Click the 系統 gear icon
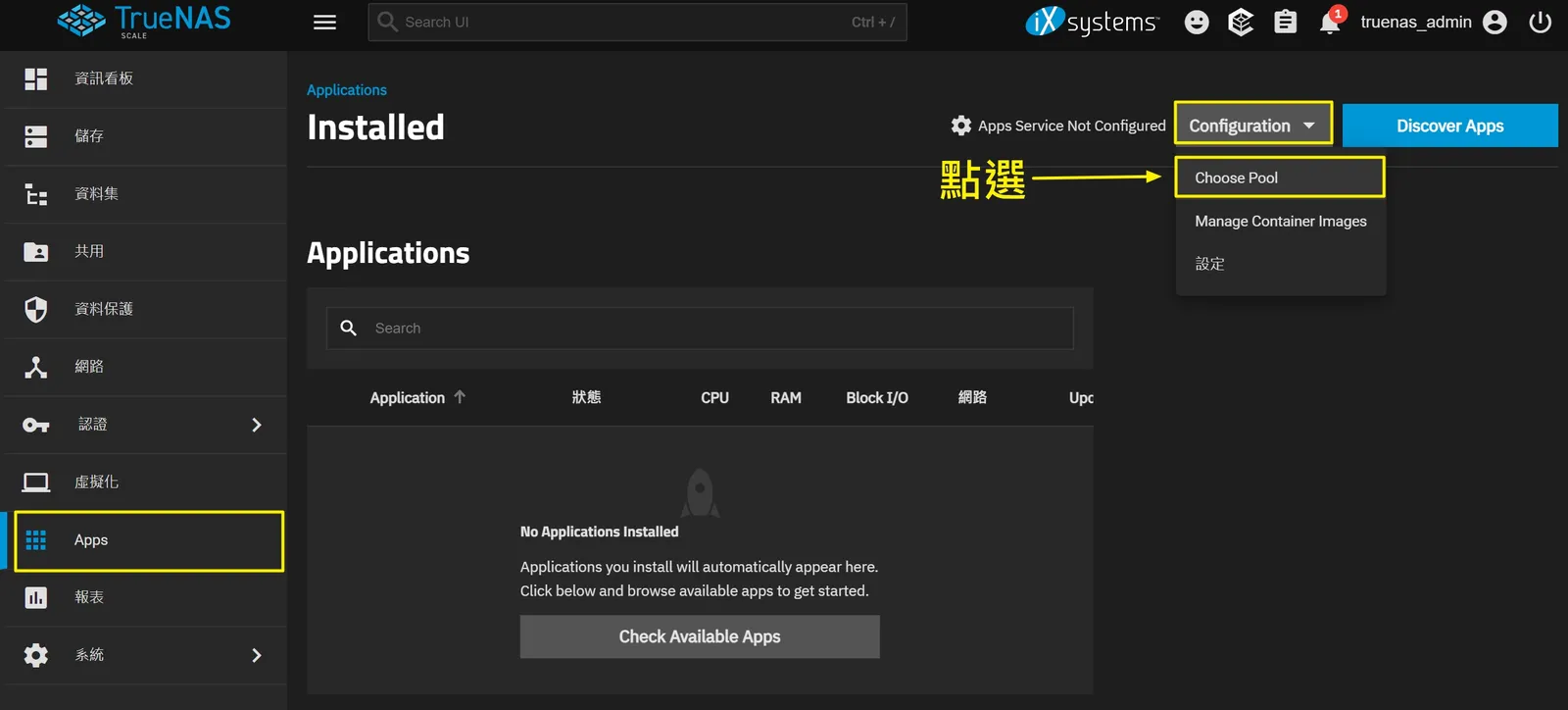The height and width of the screenshot is (710, 1568). (36, 655)
